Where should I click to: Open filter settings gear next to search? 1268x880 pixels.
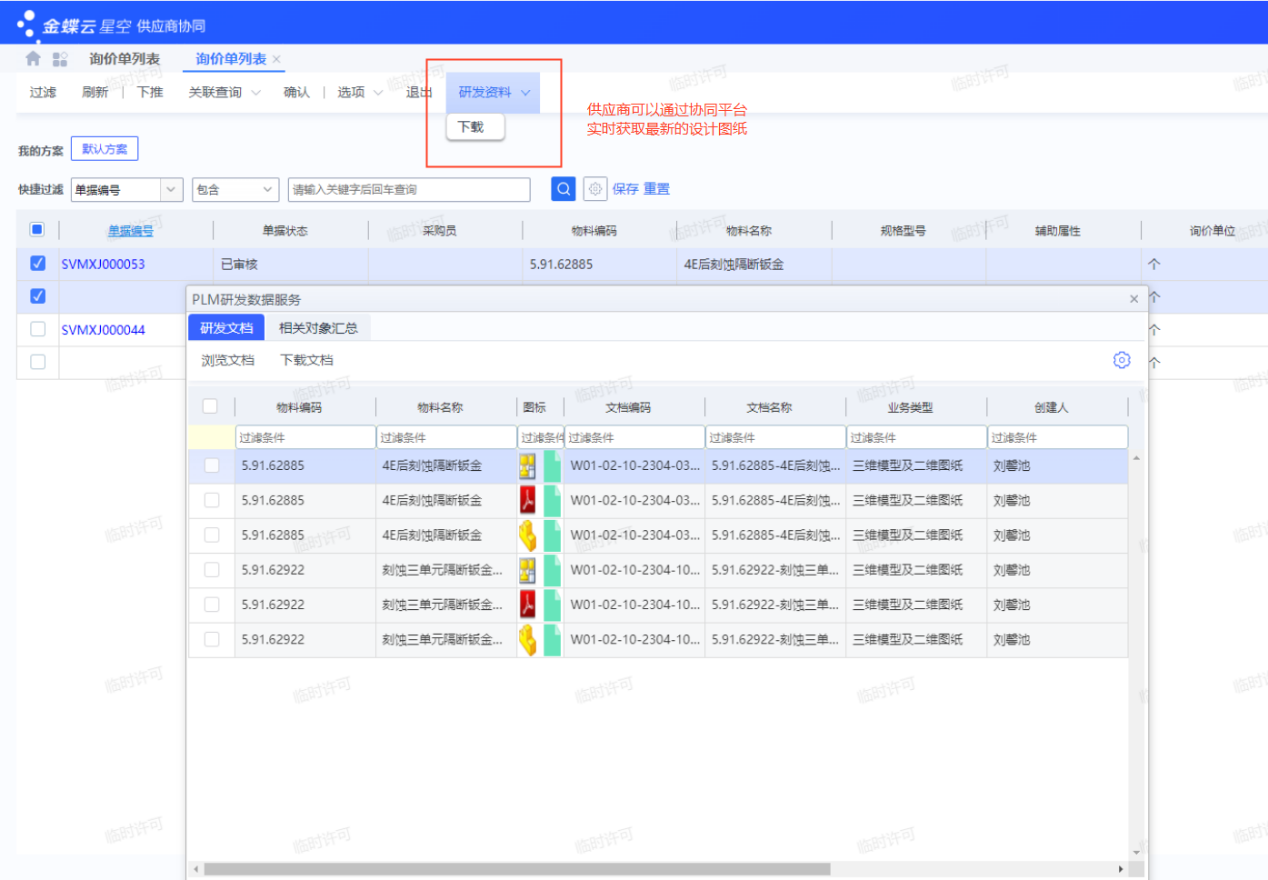pos(595,189)
